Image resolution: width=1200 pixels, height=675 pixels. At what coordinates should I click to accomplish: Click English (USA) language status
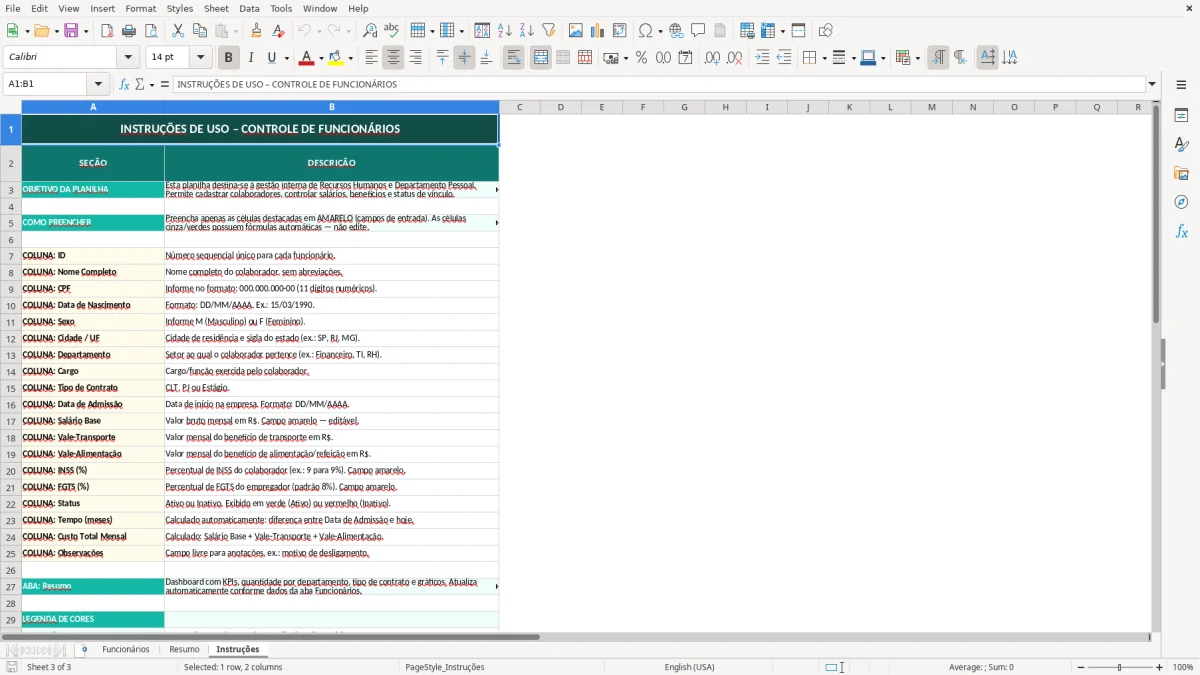point(689,667)
